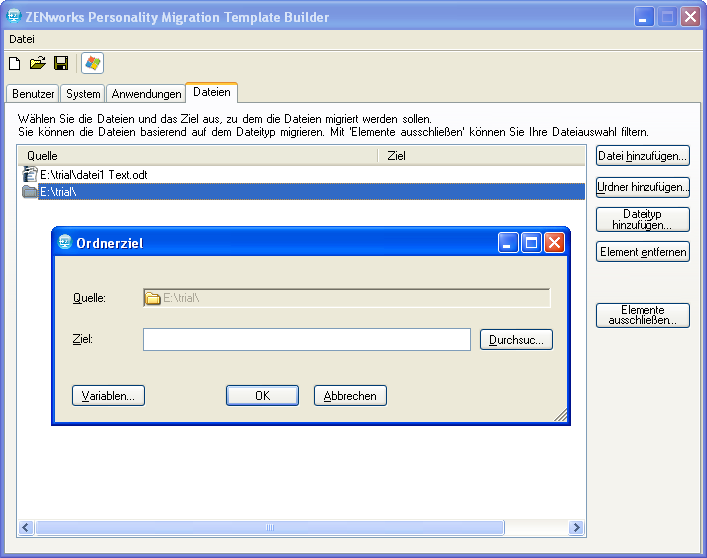Close the ZENworks Template Builder window
Screen dimensions: 707x558
(x=690, y=17)
